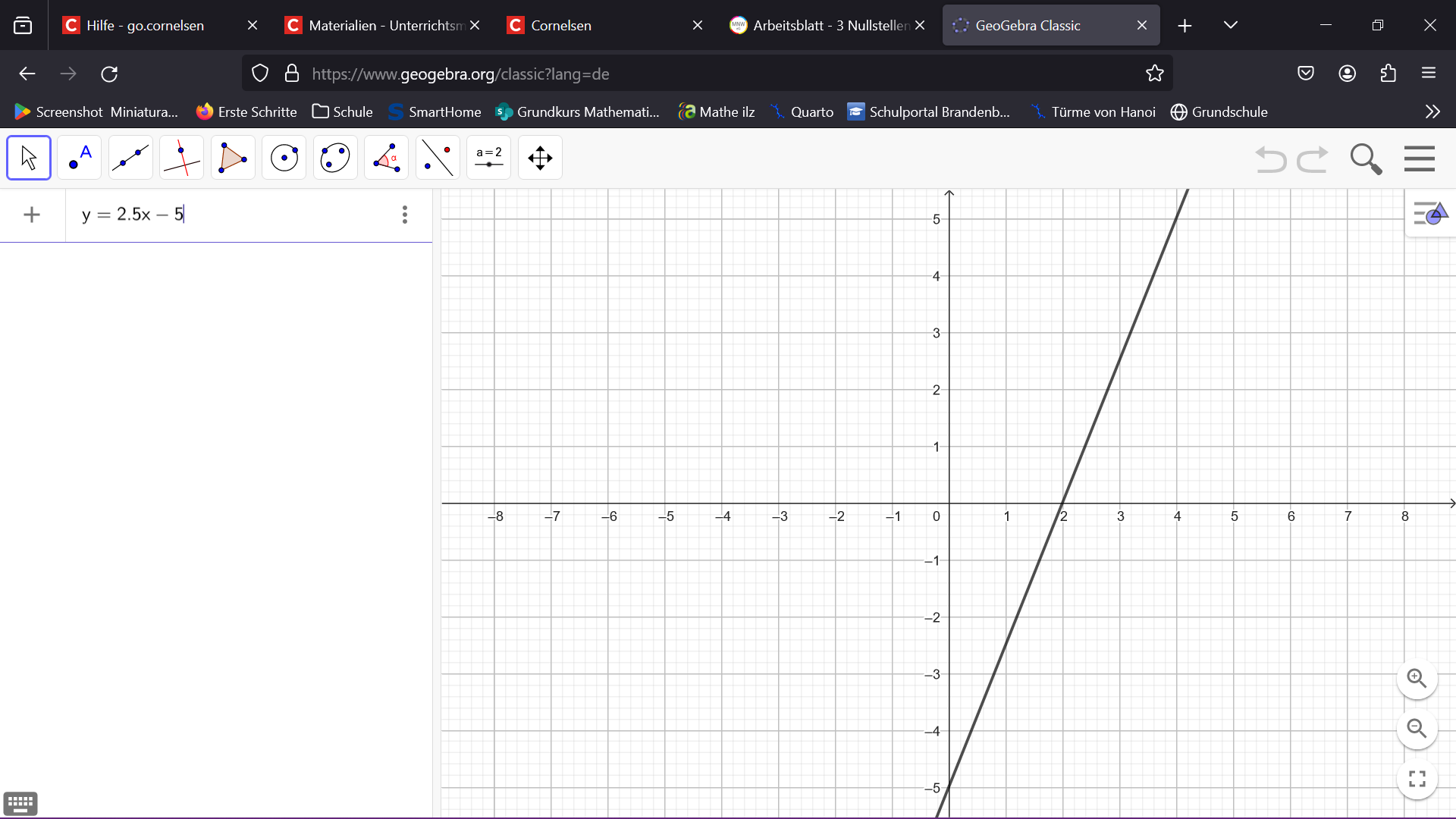The image size is (1456, 819).
Task: Close the GeoGebra Classic tab
Action: coord(1142,25)
